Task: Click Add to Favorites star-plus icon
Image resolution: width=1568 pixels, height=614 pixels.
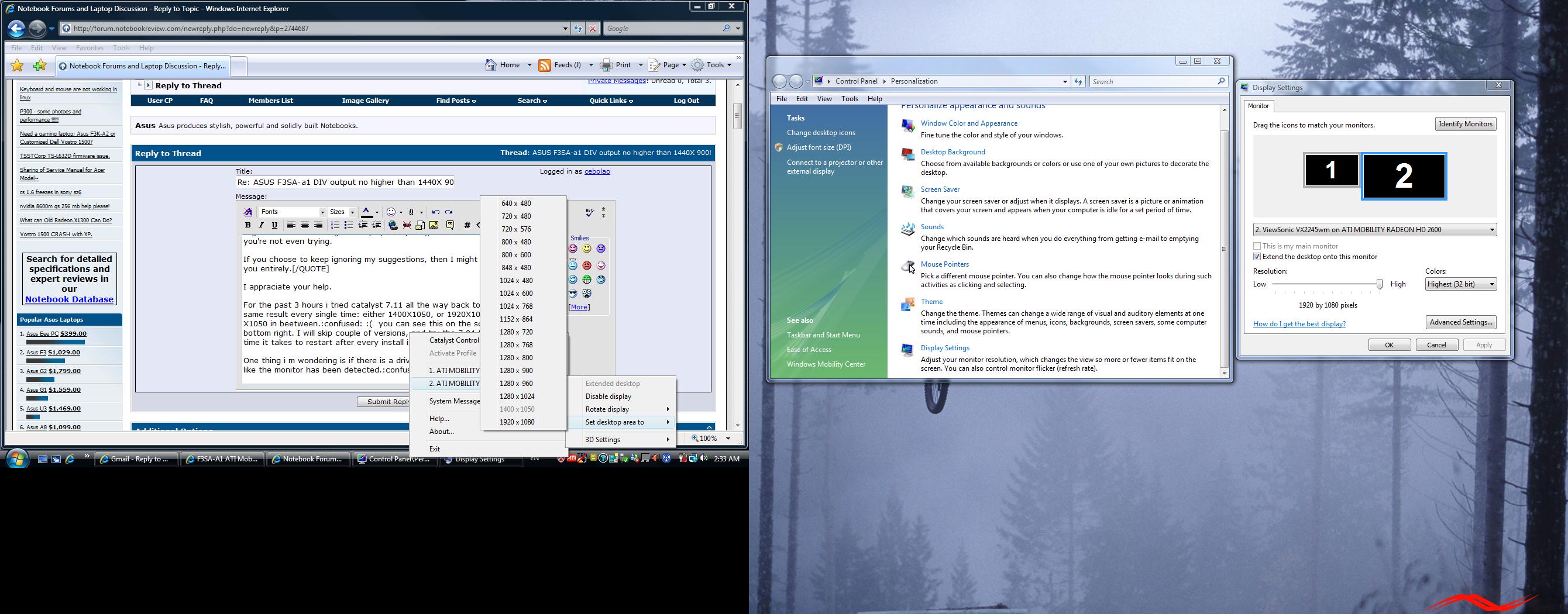Action: [40, 65]
